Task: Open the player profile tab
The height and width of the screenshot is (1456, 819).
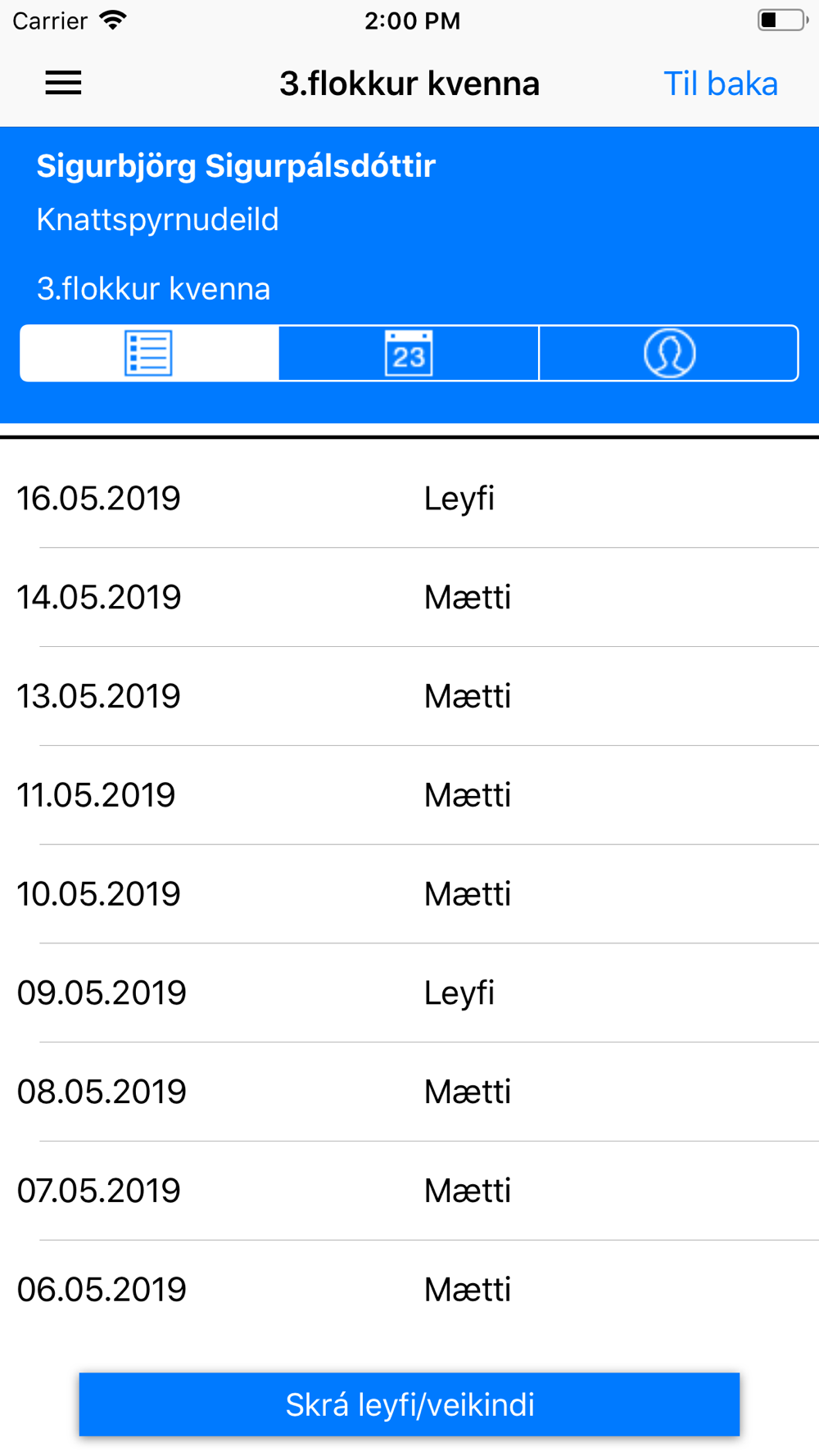Action: (x=669, y=353)
